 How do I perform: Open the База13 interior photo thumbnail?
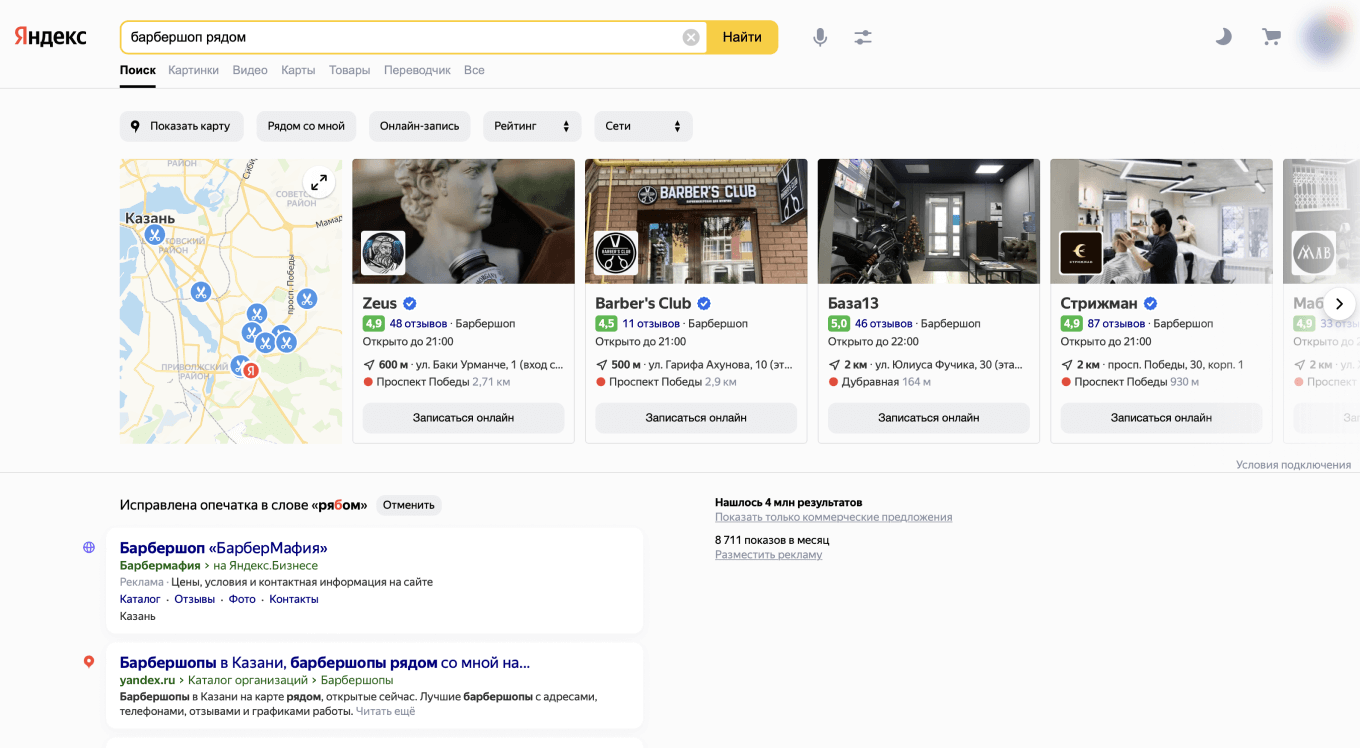coord(928,221)
